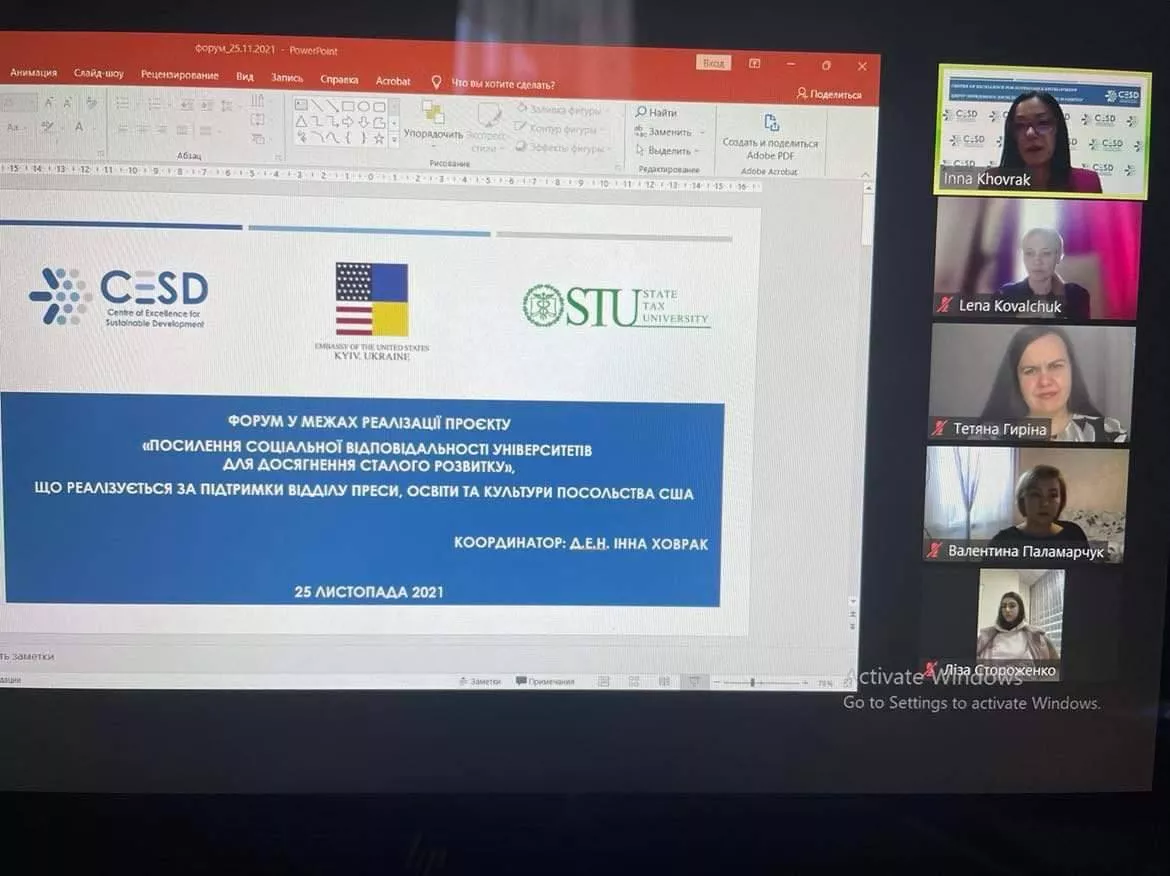Image resolution: width=1170 pixels, height=876 pixels.
Task: Expand the Replace (Заменить) dropdown
Action: point(703,133)
